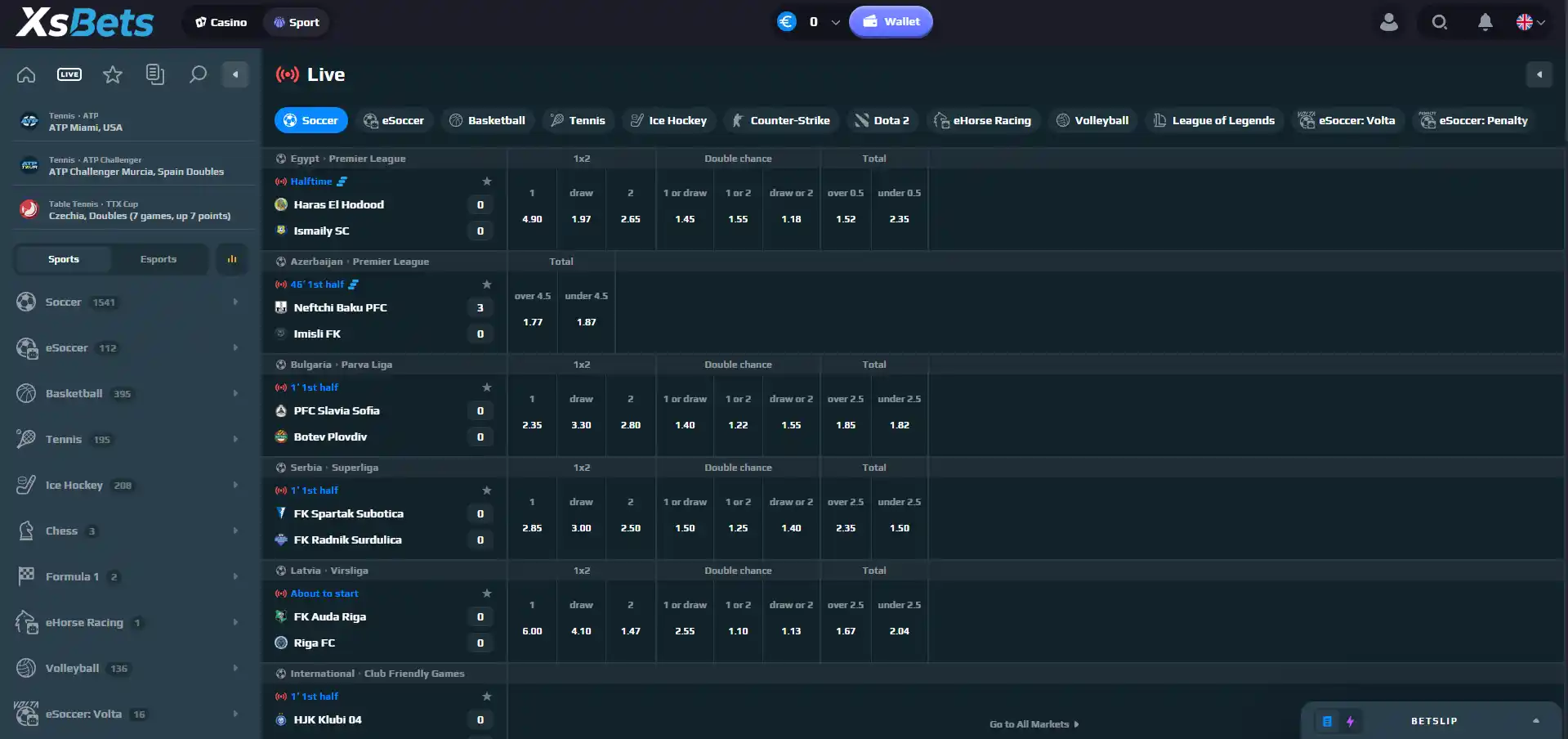Viewport: 1568px width, 739px height.
Task: Click the XsBets logo
Action: [x=85, y=22]
